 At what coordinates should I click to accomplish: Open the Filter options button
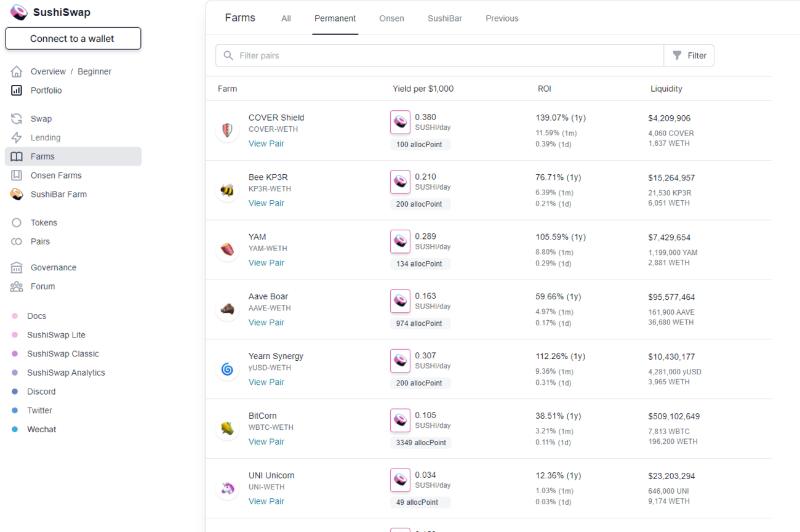(689, 56)
